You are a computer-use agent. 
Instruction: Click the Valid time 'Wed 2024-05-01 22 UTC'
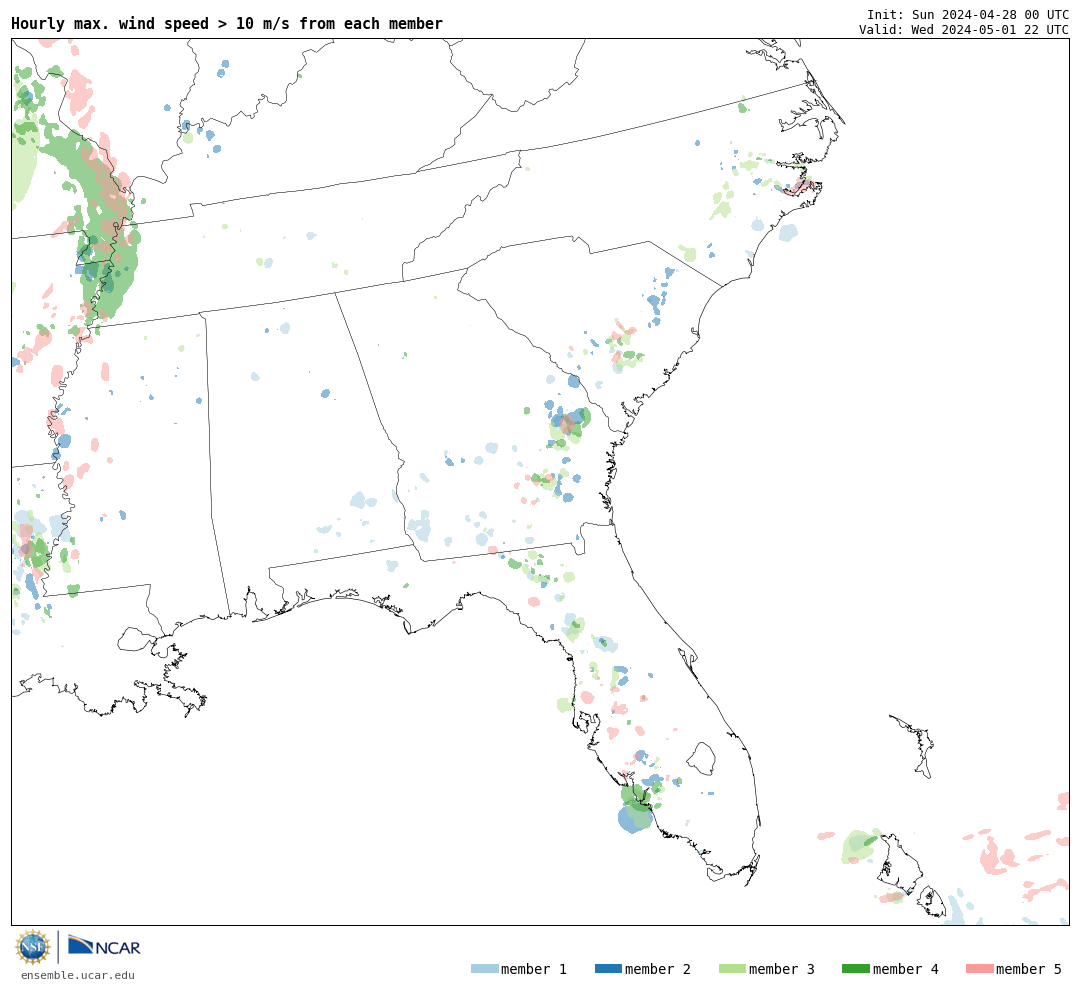990,30
